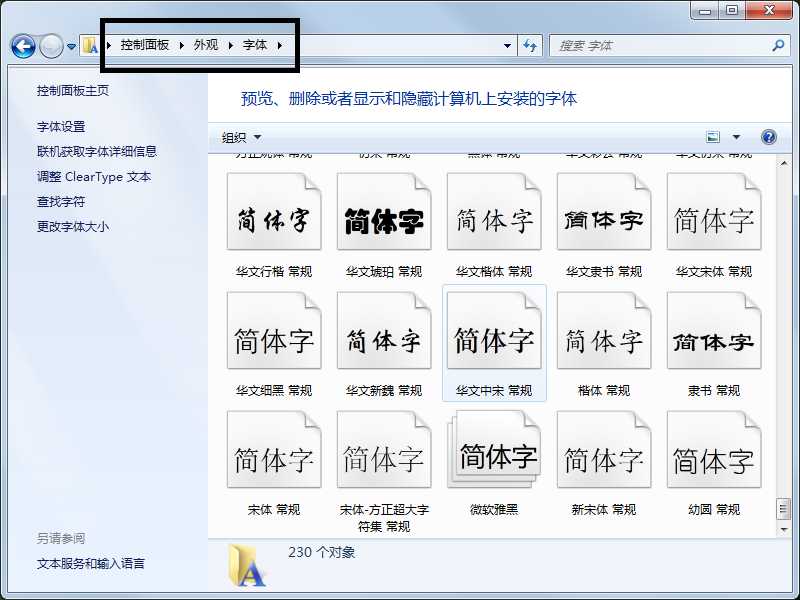Open the recent pages arrow beside Forward
Image resolution: width=800 pixels, height=600 pixels.
[x=71, y=46]
